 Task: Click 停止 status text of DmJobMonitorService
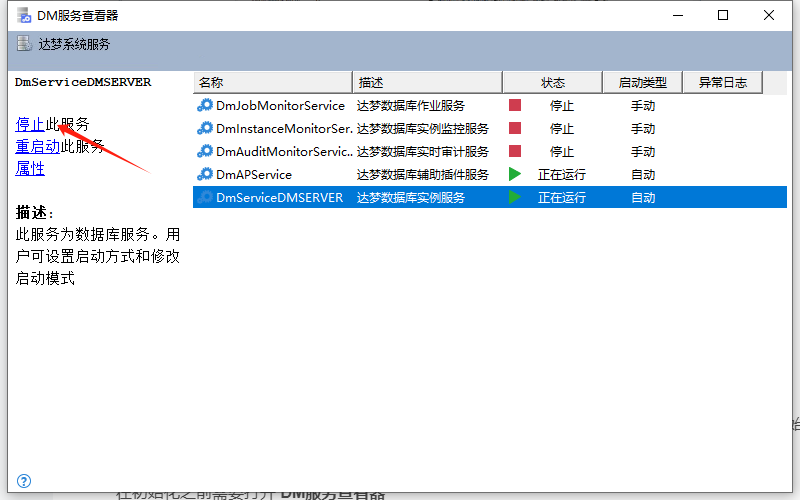click(562, 106)
